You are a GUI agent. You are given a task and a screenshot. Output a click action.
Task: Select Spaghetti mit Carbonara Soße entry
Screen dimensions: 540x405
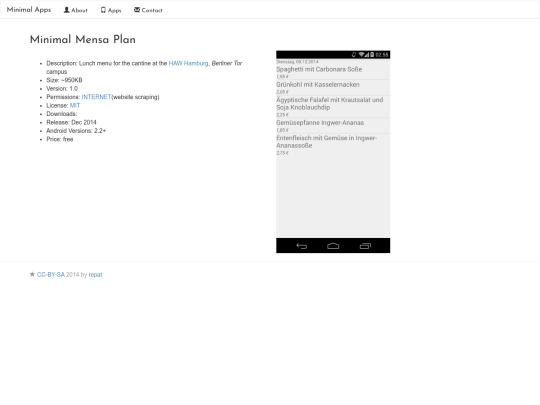[333, 72]
